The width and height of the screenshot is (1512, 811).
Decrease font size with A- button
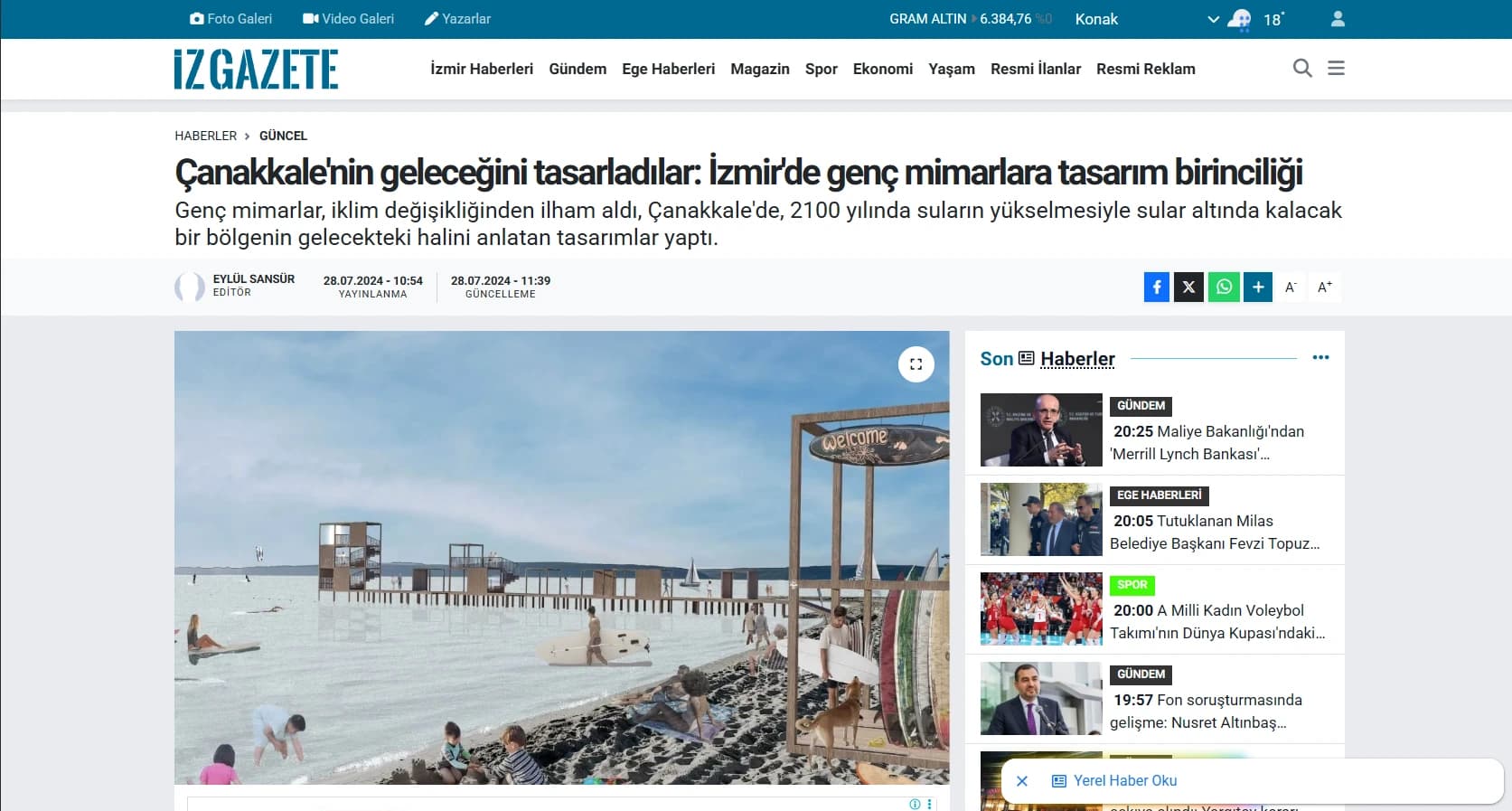(x=1291, y=287)
